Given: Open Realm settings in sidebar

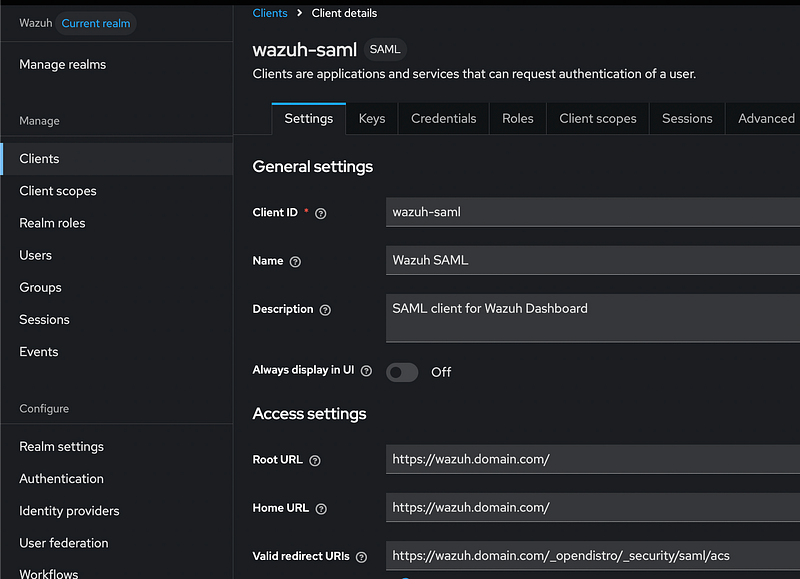Looking at the screenshot, I should [116, 447].
